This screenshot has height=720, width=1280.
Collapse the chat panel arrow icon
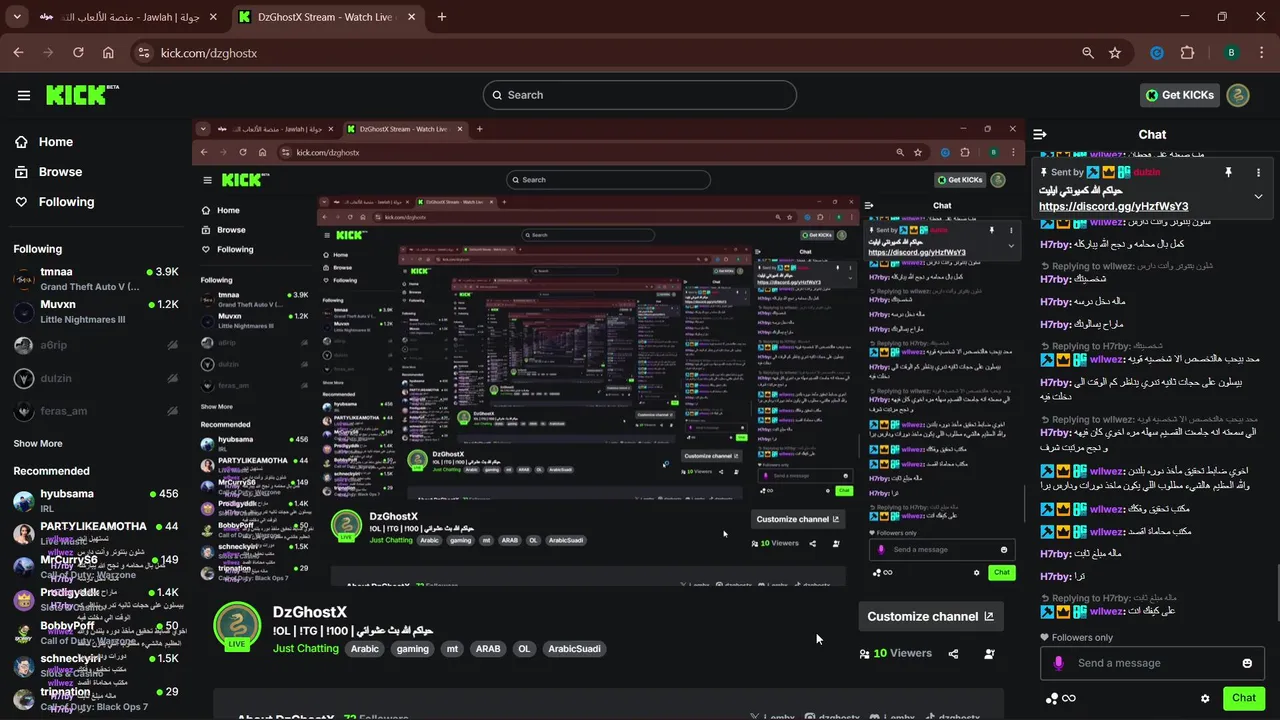[x=1040, y=134]
